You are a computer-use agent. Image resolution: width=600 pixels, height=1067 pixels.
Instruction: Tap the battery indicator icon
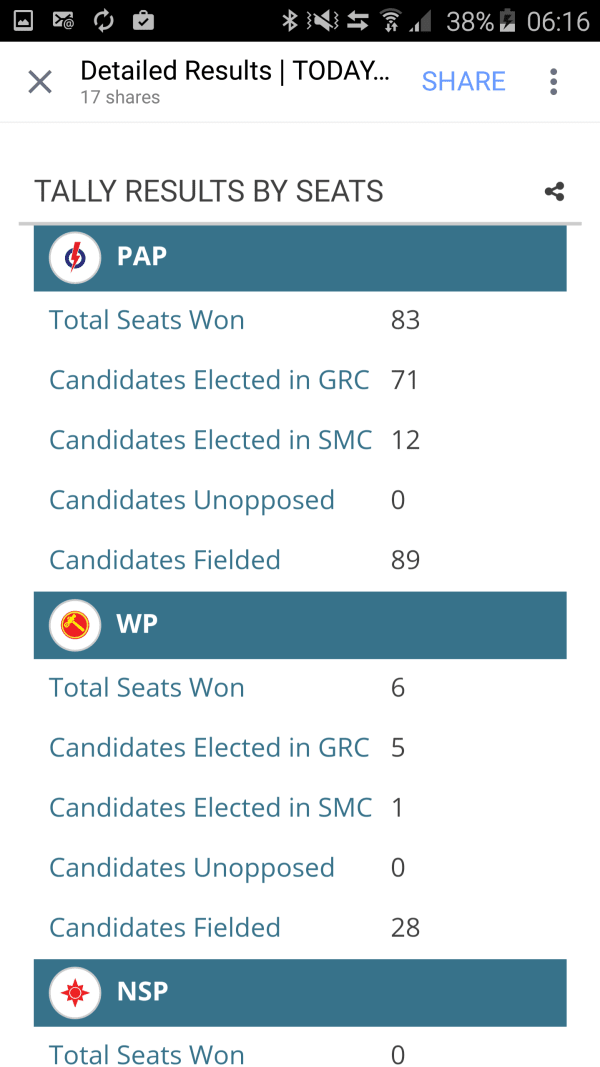pos(507,21)
